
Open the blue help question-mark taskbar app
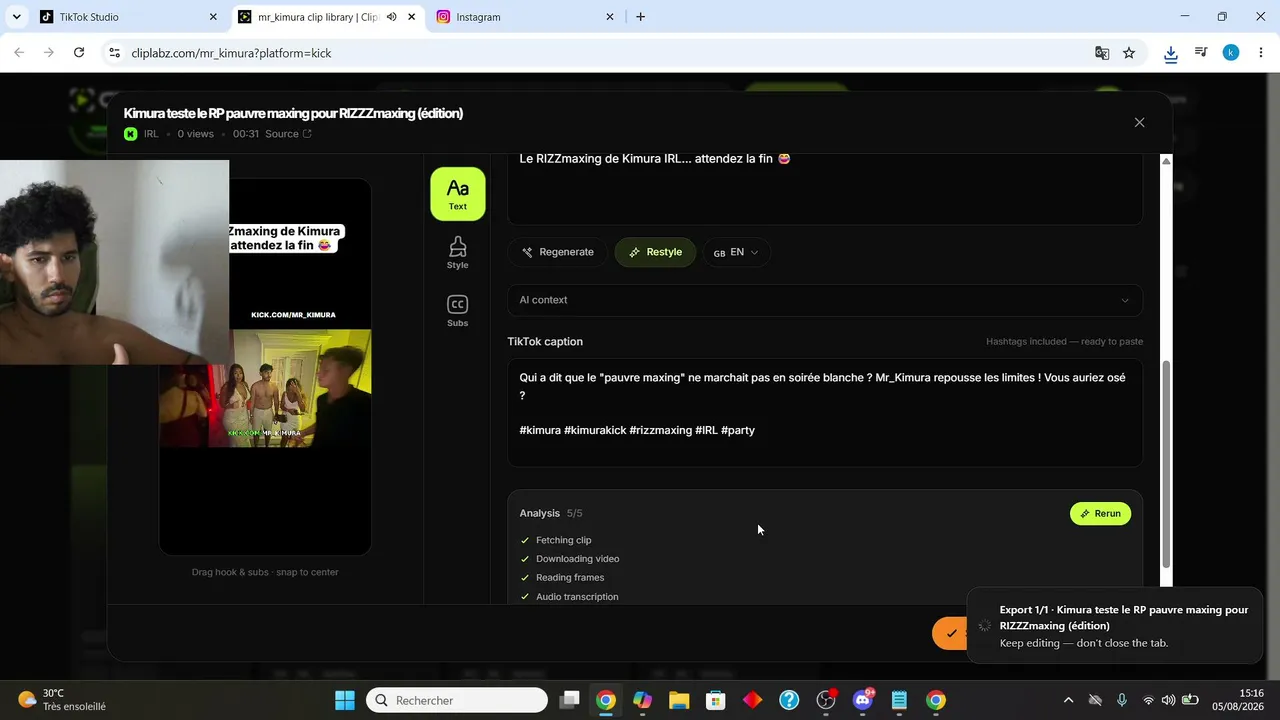click(789, 700)
